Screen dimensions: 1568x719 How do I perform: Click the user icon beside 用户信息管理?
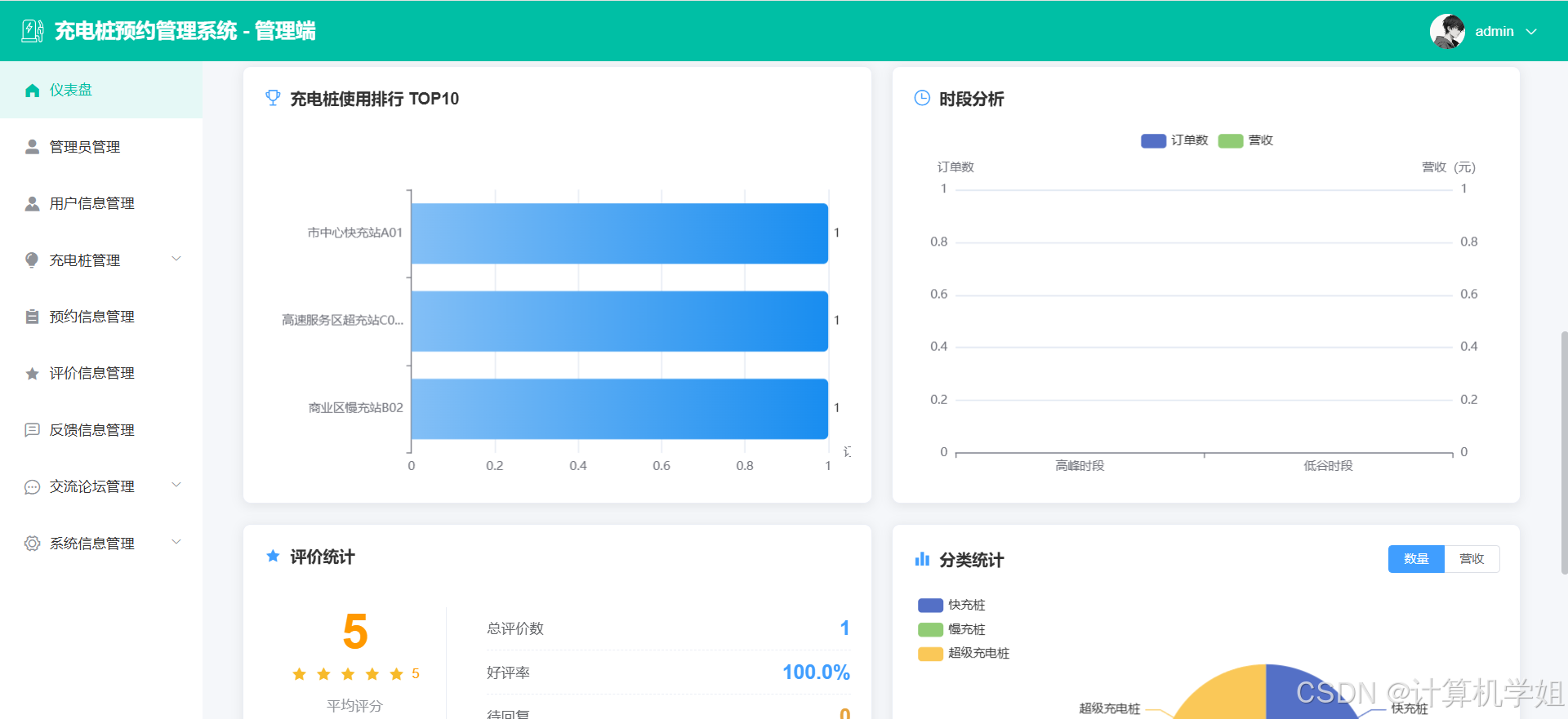click(33, 203)
